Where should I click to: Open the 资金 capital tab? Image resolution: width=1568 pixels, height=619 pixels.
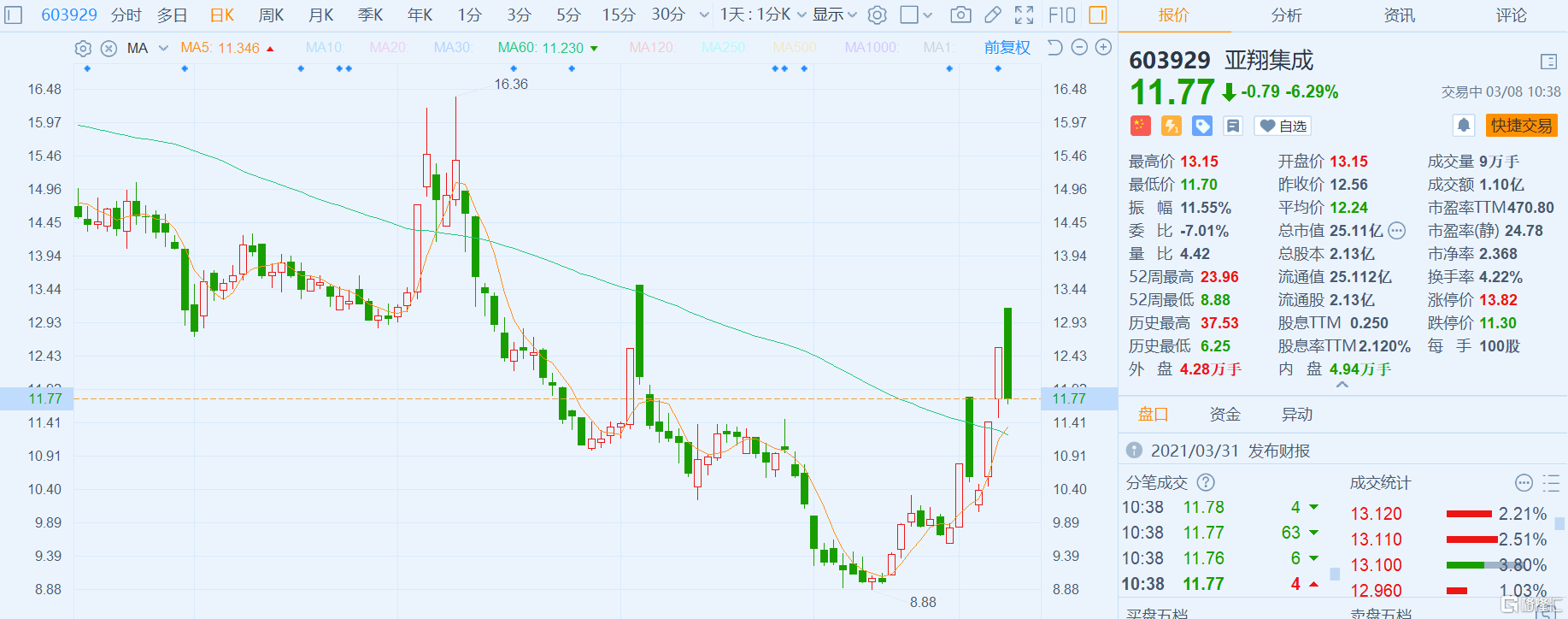tap(1224, 415)
